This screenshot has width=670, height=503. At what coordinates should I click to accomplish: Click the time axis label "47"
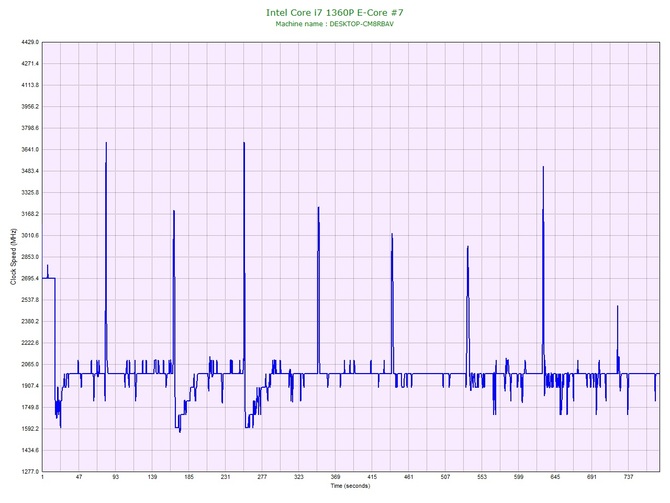tap(79, 477)
